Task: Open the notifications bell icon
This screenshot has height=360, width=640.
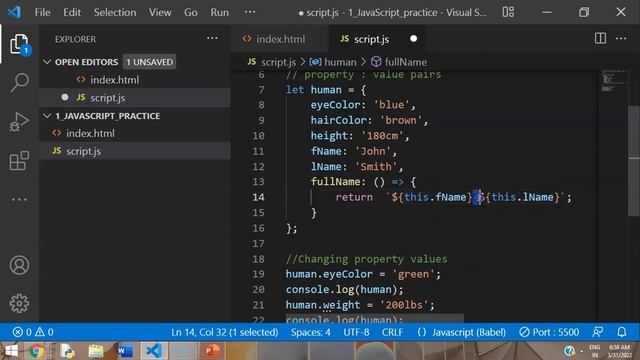Action: click(621, 332)
